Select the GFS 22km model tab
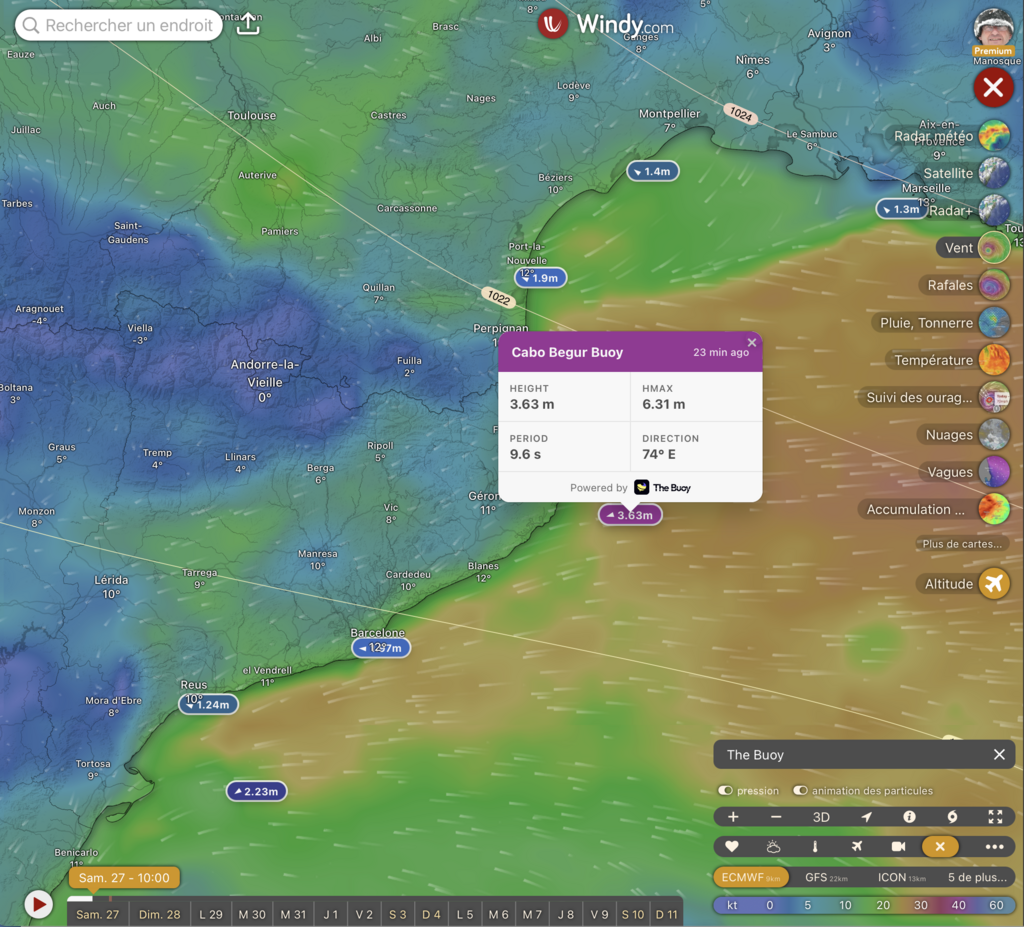 point(826,877)
